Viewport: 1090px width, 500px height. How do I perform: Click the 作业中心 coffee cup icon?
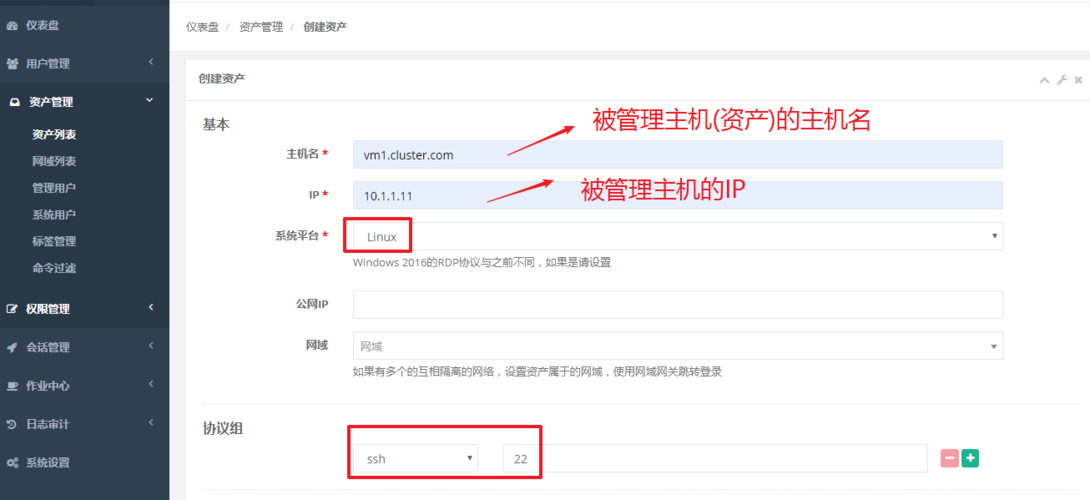(x=12, y=386)
